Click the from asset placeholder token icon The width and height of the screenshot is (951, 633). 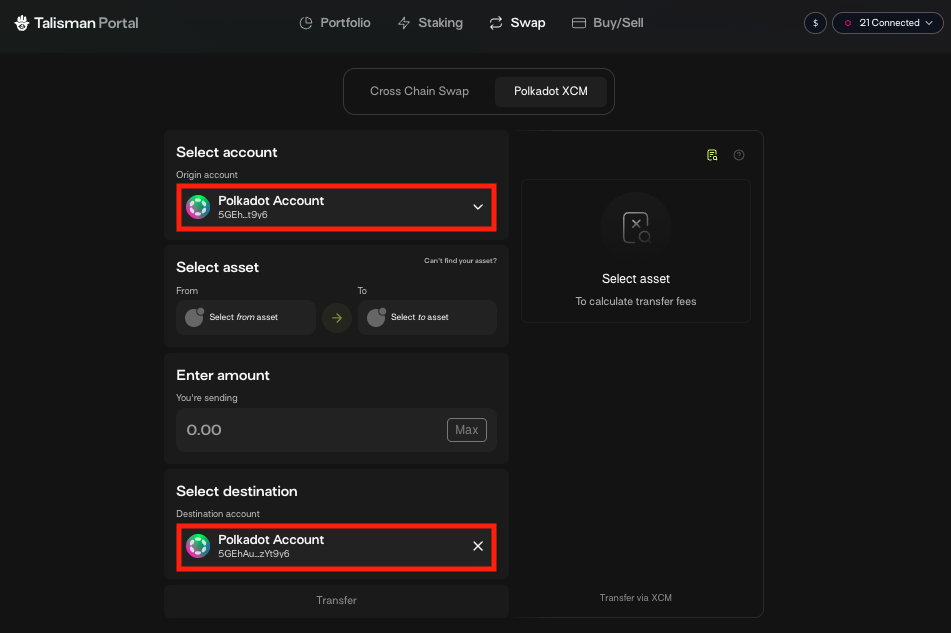click(x=194, y=317)
